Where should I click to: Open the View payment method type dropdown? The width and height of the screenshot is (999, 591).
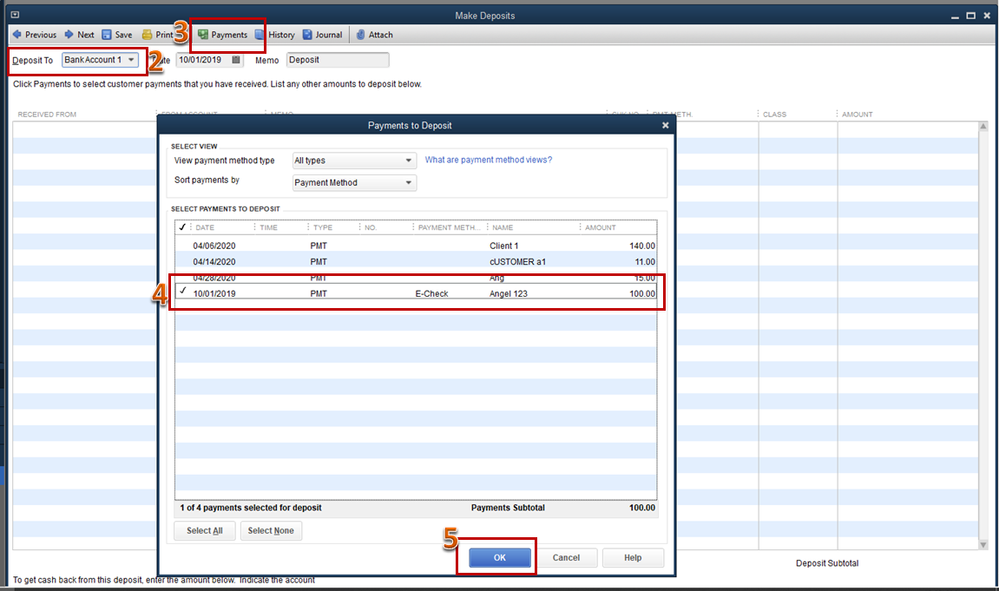[x=354, y=160]
